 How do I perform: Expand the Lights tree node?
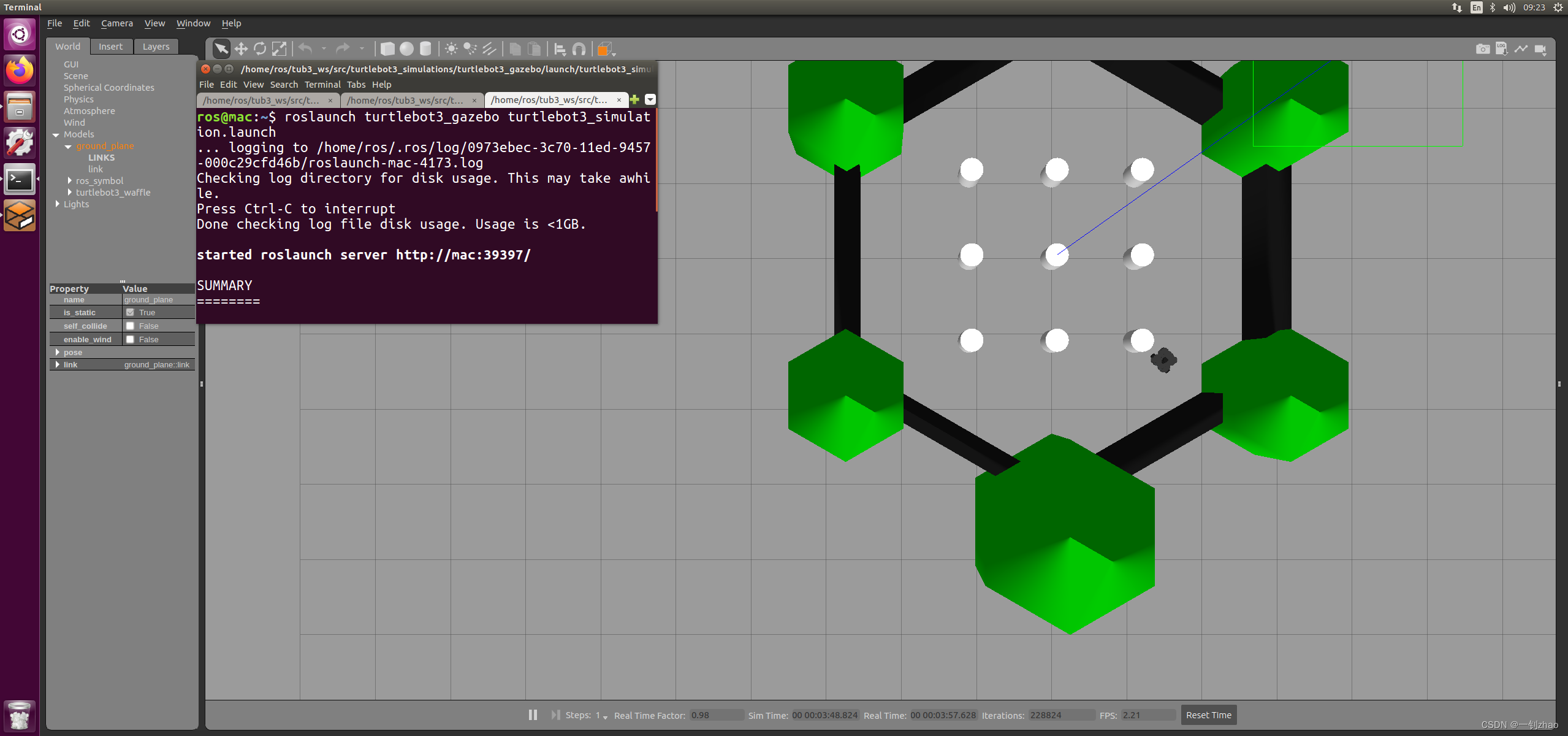[58, 204]
